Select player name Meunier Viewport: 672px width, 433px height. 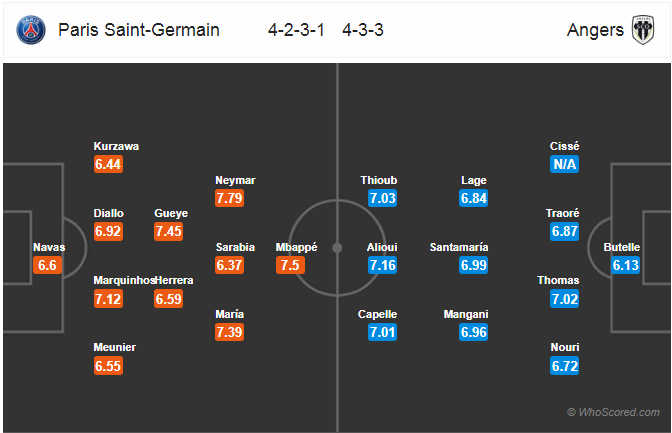pyautogui.click(x=114, y=347)
